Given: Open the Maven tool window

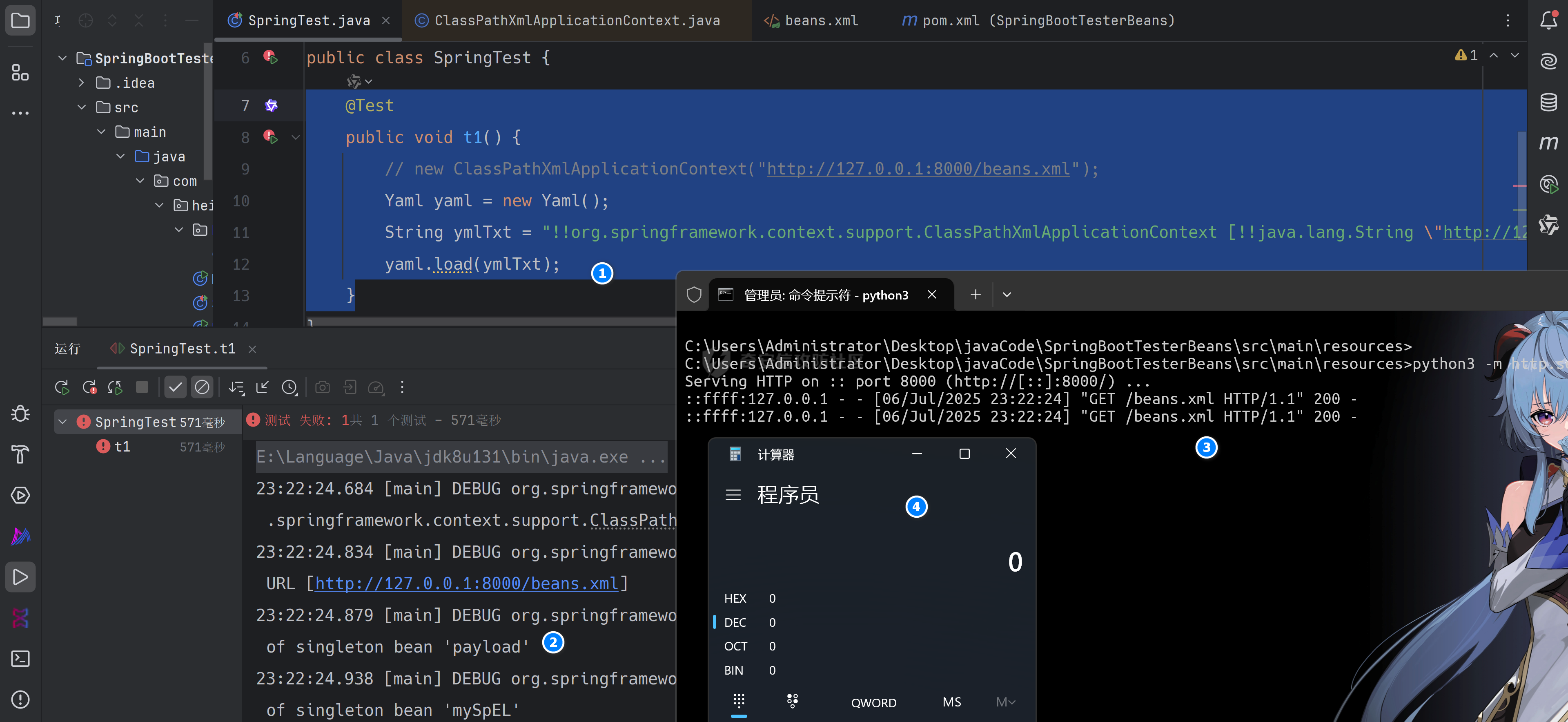Looking at the screenshot, I should [1548, 143].
